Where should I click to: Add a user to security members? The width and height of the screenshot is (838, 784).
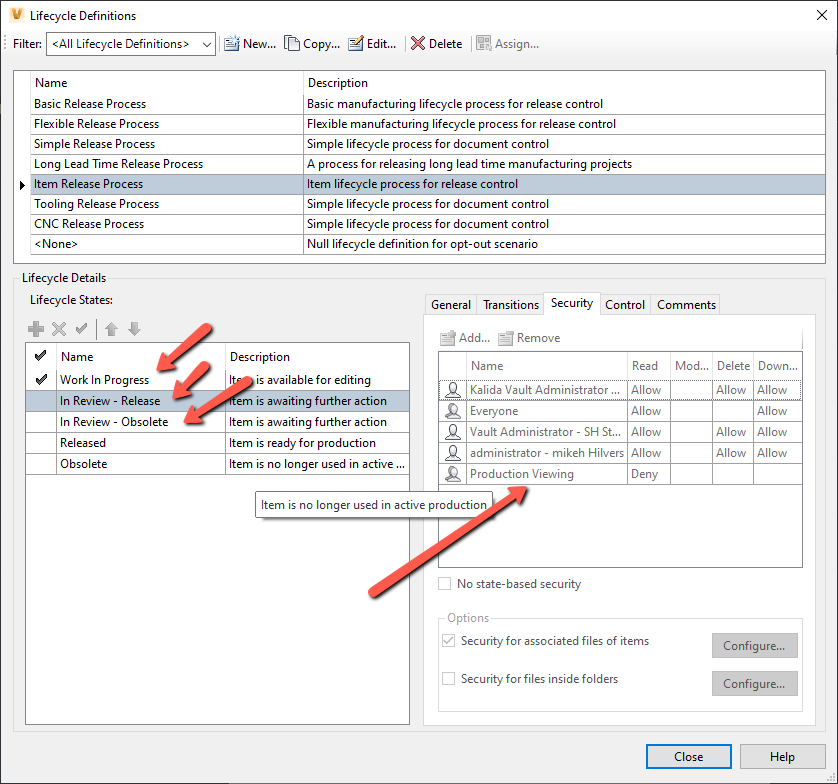(x=464, y=337)
